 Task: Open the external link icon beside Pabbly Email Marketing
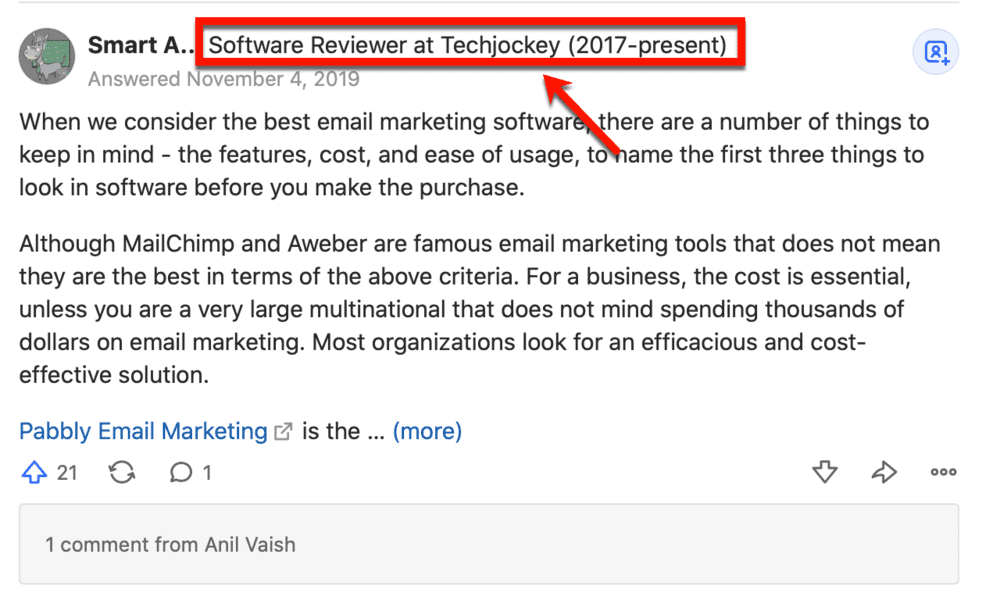(x=282, y=430)
